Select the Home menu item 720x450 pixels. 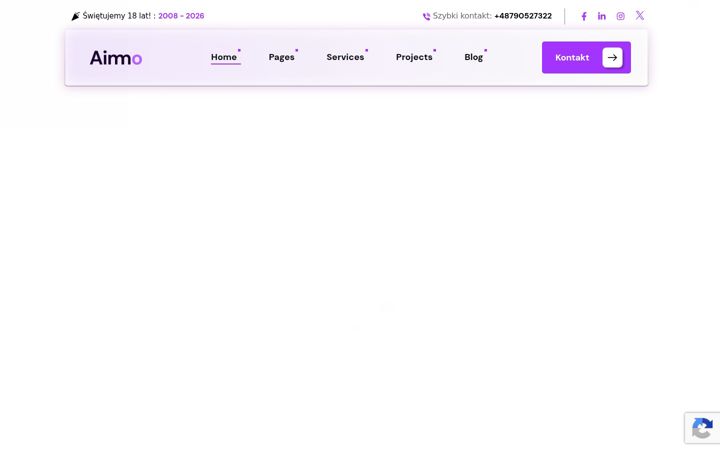[224, 57]
